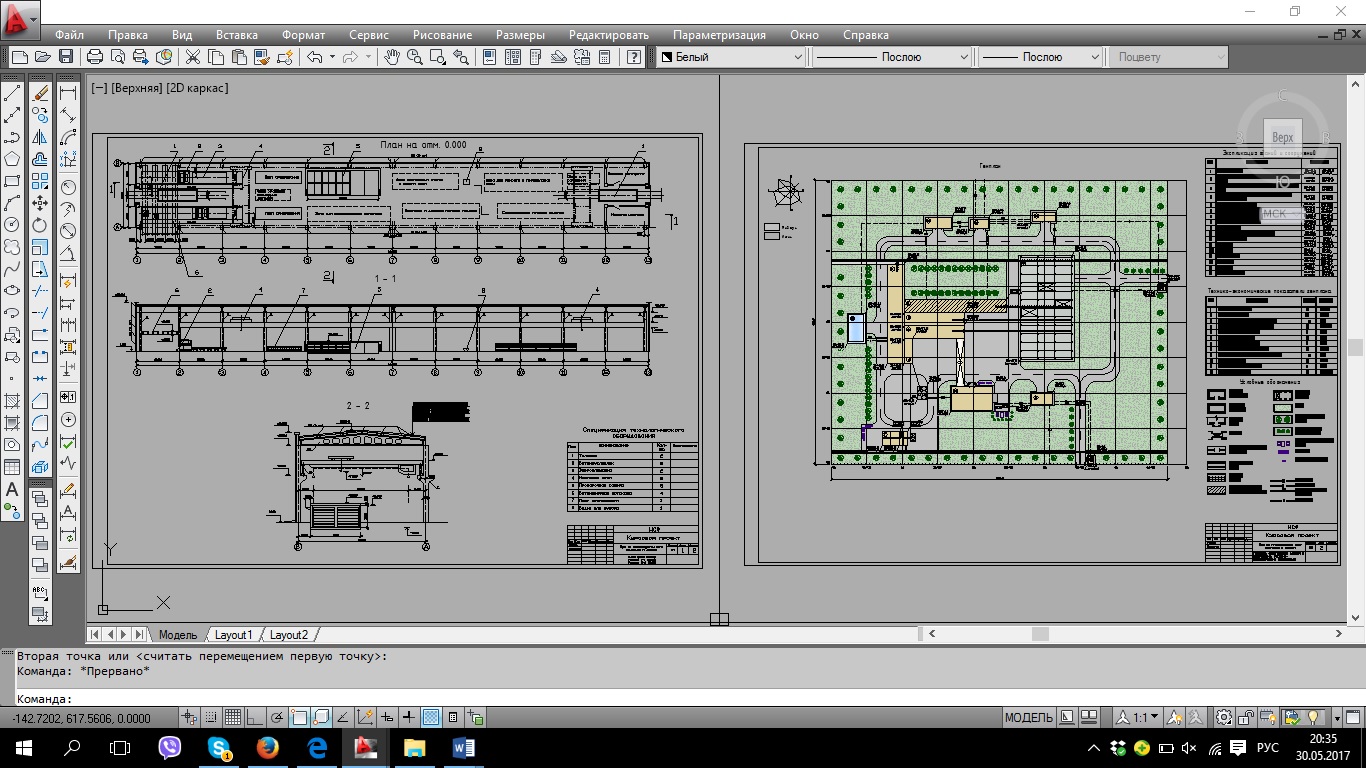Click the Undo arrow button
Viewport: 1366px width, 768px height.
tap(314, 57)
